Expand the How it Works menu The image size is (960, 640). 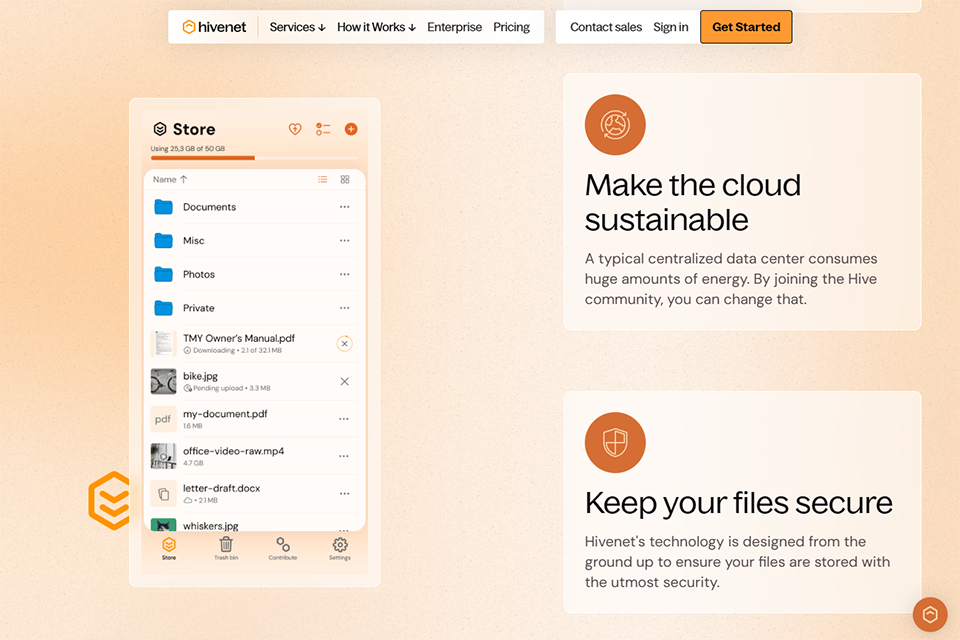[x=377, y=27]
